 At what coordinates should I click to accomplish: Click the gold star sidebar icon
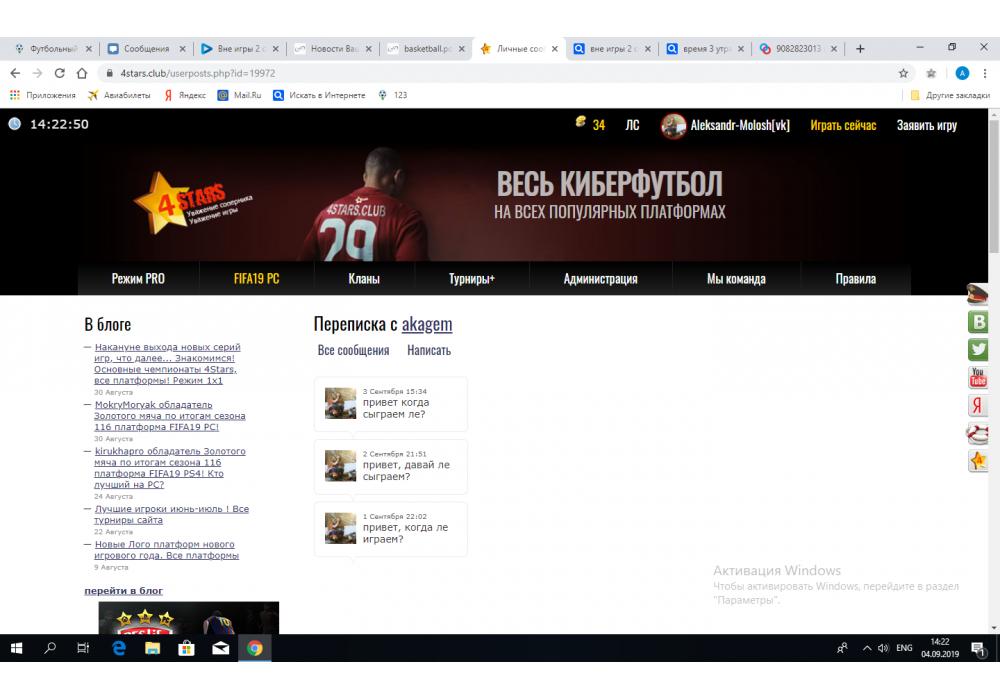coord(978,461)
